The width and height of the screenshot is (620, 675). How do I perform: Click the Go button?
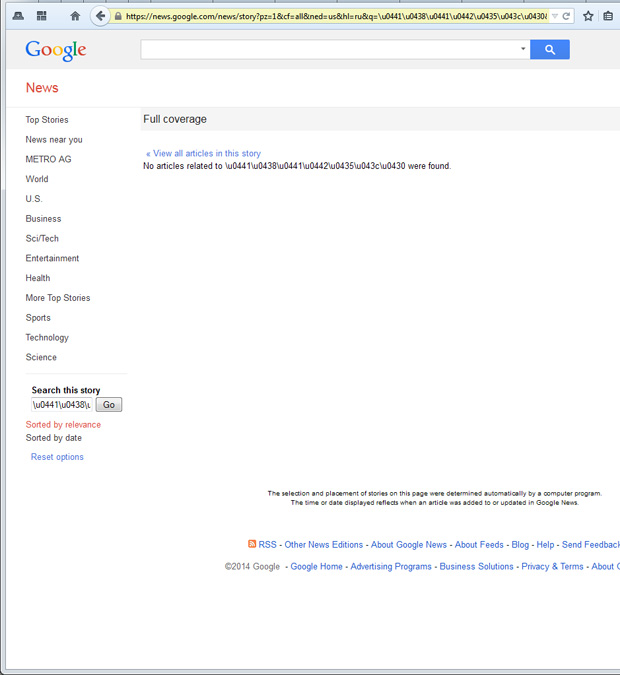click(x=108, y=405)
